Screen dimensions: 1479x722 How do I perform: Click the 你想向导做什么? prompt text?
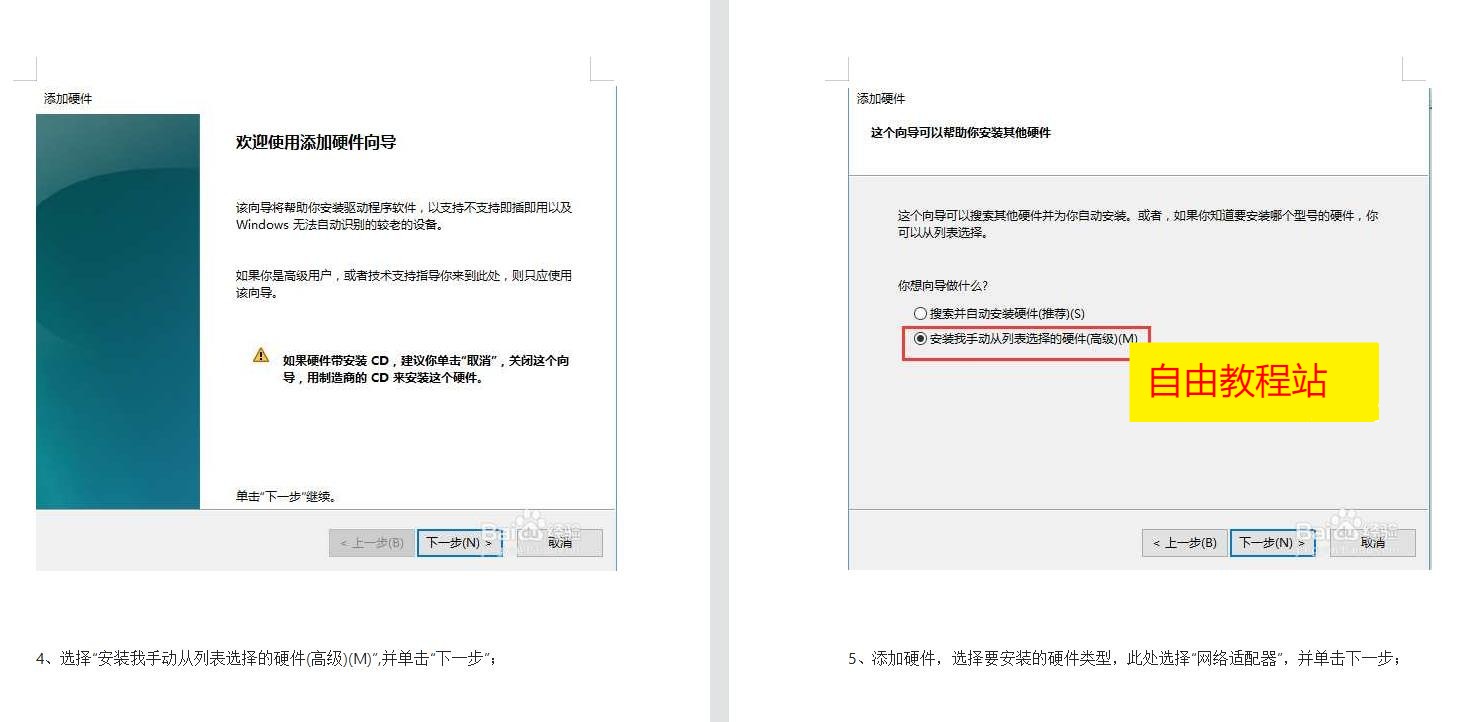point(942,286)
